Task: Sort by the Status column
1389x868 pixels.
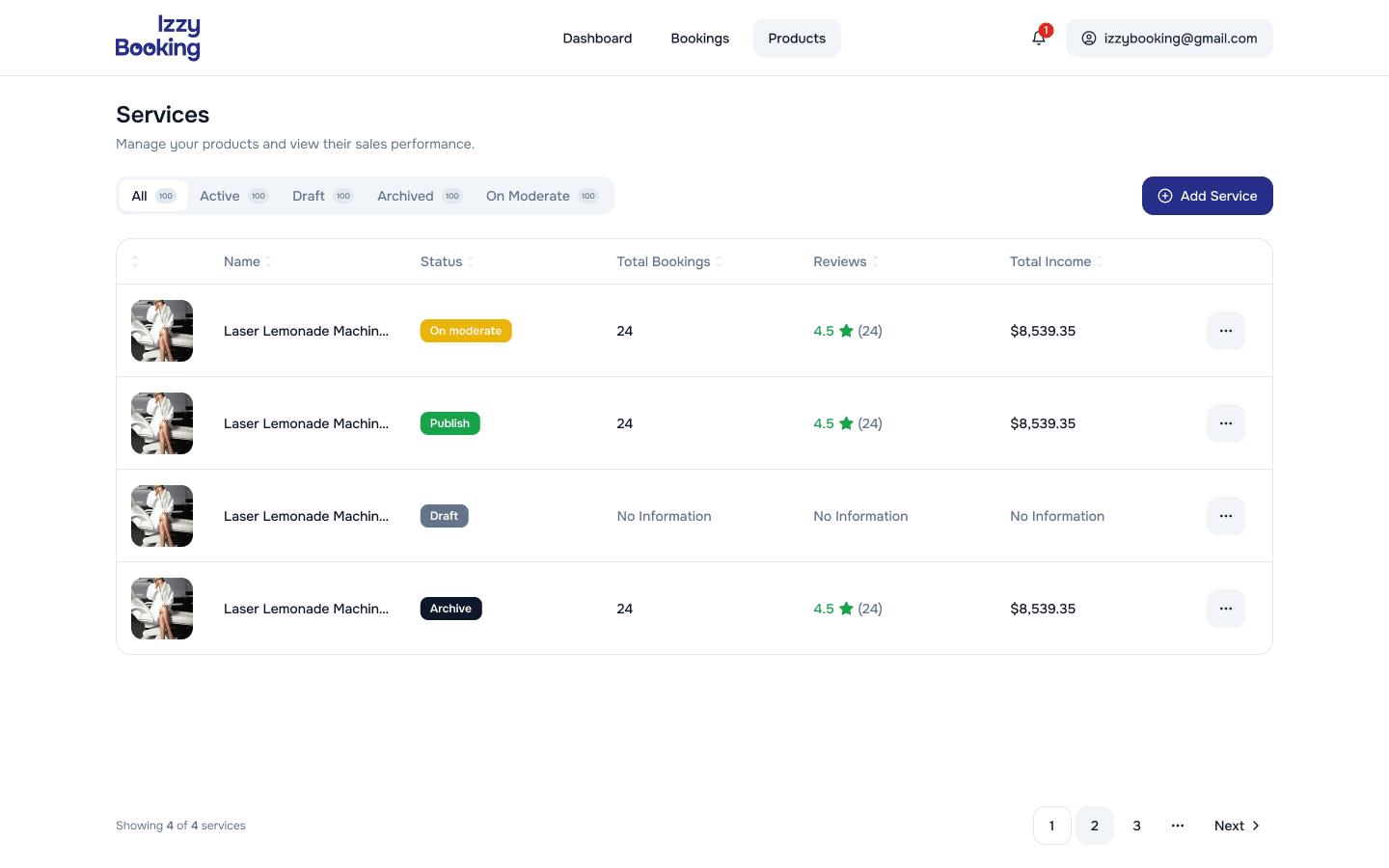Action: pos(447,261)
